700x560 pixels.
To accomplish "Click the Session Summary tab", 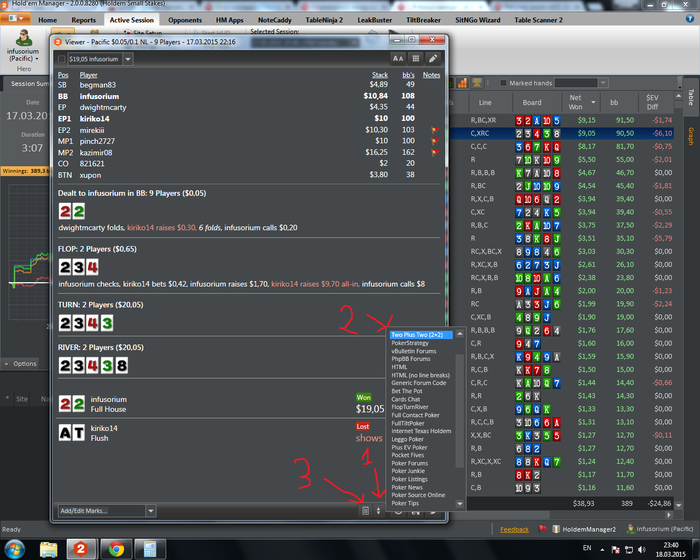I will (x=28, y=84).
